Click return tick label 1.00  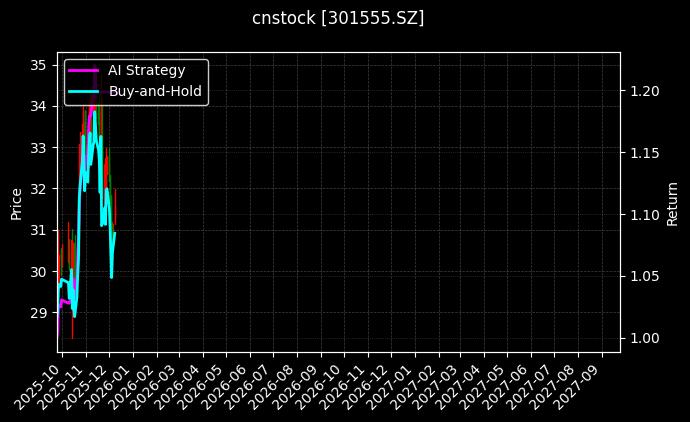point(645,338)
